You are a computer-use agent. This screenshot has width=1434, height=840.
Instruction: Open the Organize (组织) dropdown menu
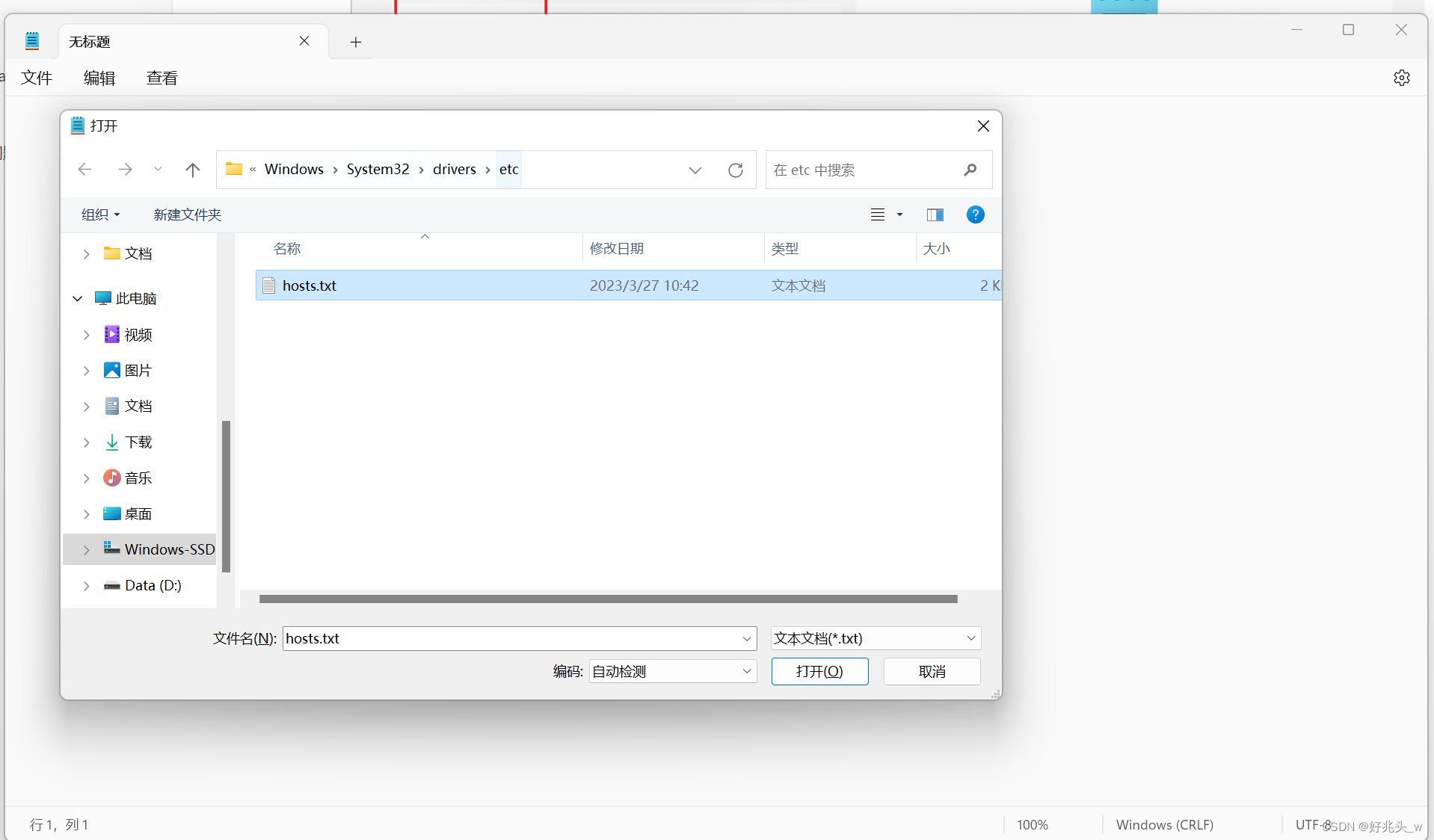click(x=101, y=214)
